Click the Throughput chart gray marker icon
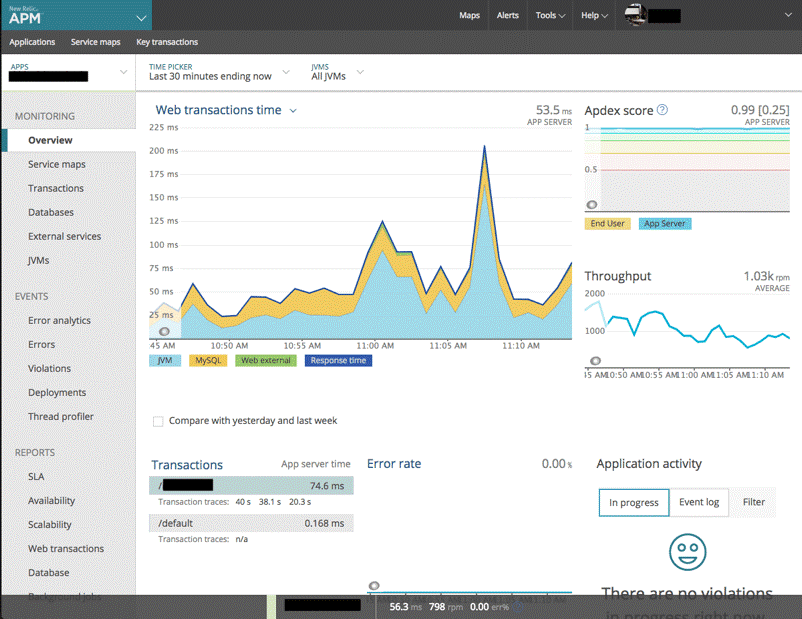The width and height of the screenshot is (802, 619). pyautogui.click(x=595, y=361)
